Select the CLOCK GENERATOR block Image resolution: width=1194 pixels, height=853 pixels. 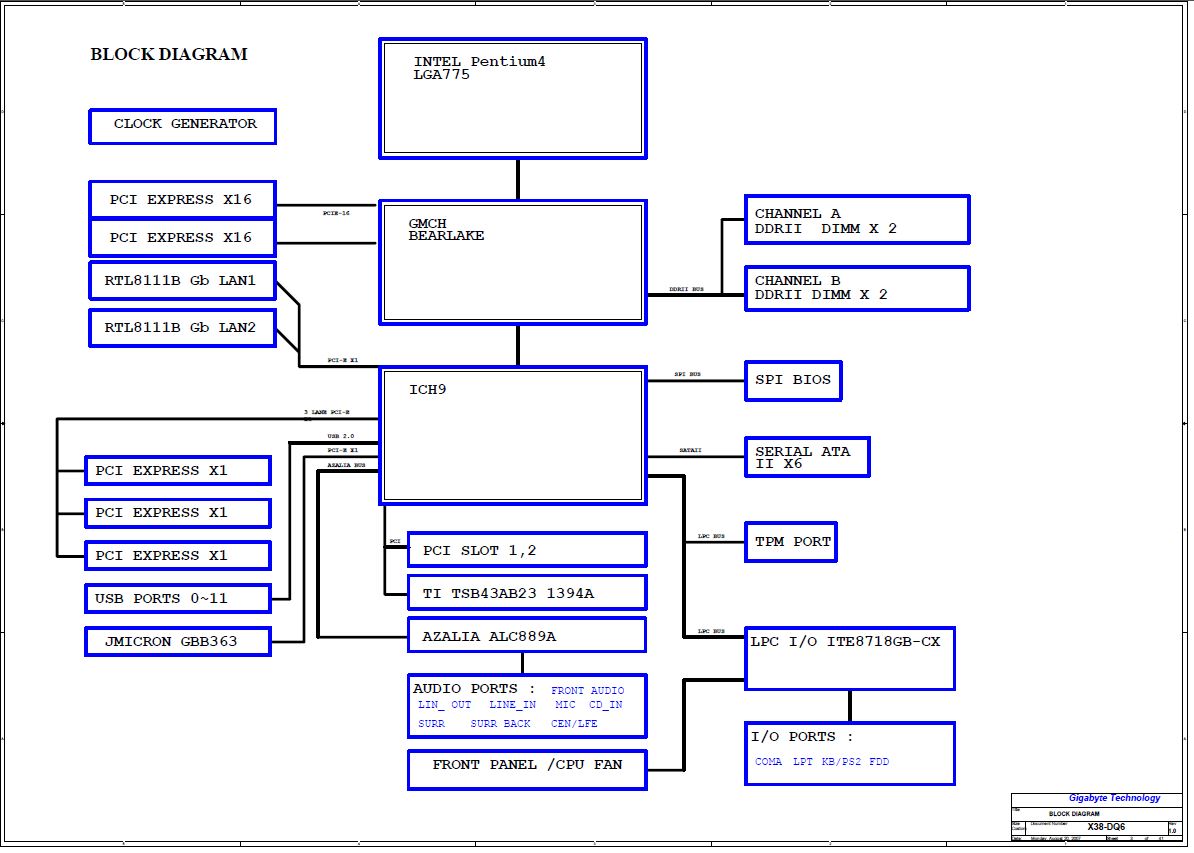pos(183,126)
